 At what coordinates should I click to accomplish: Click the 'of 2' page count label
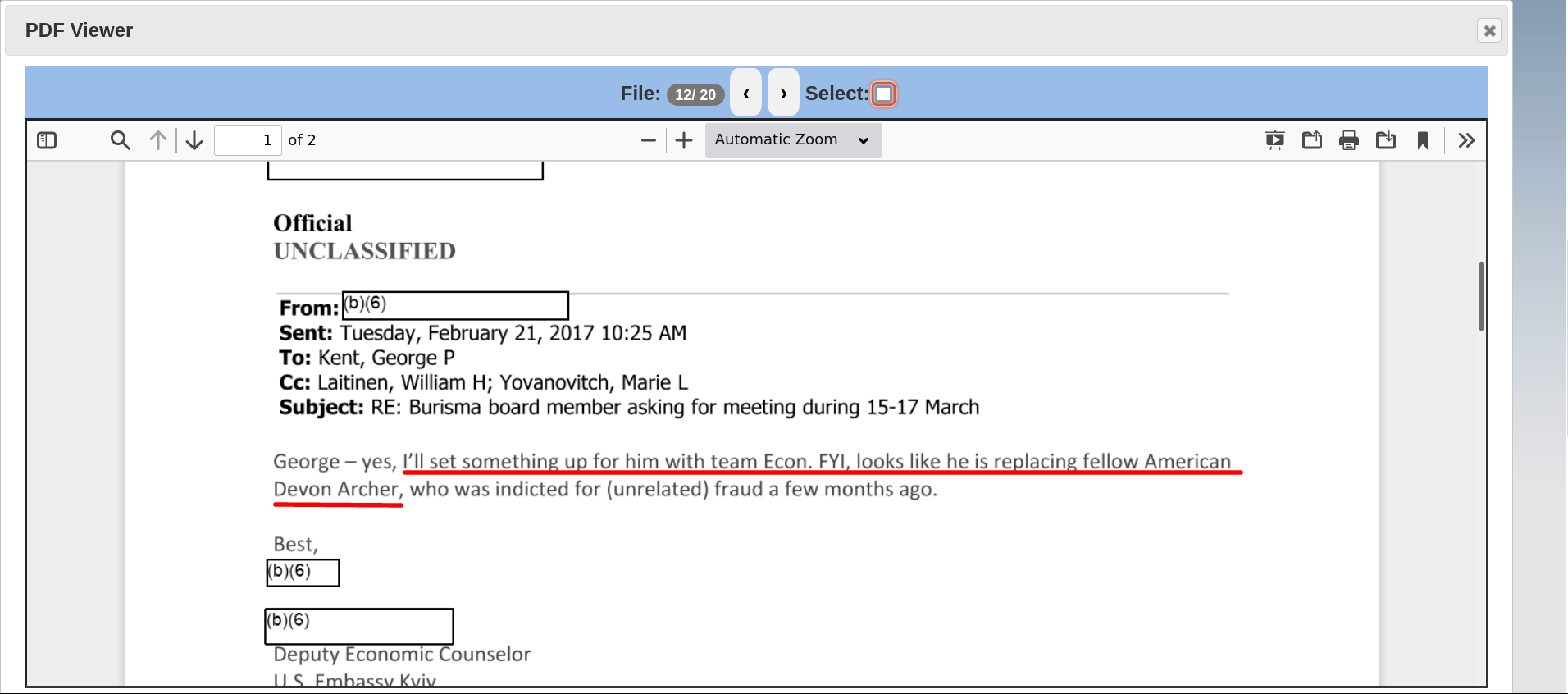click(x=302, y=140)
